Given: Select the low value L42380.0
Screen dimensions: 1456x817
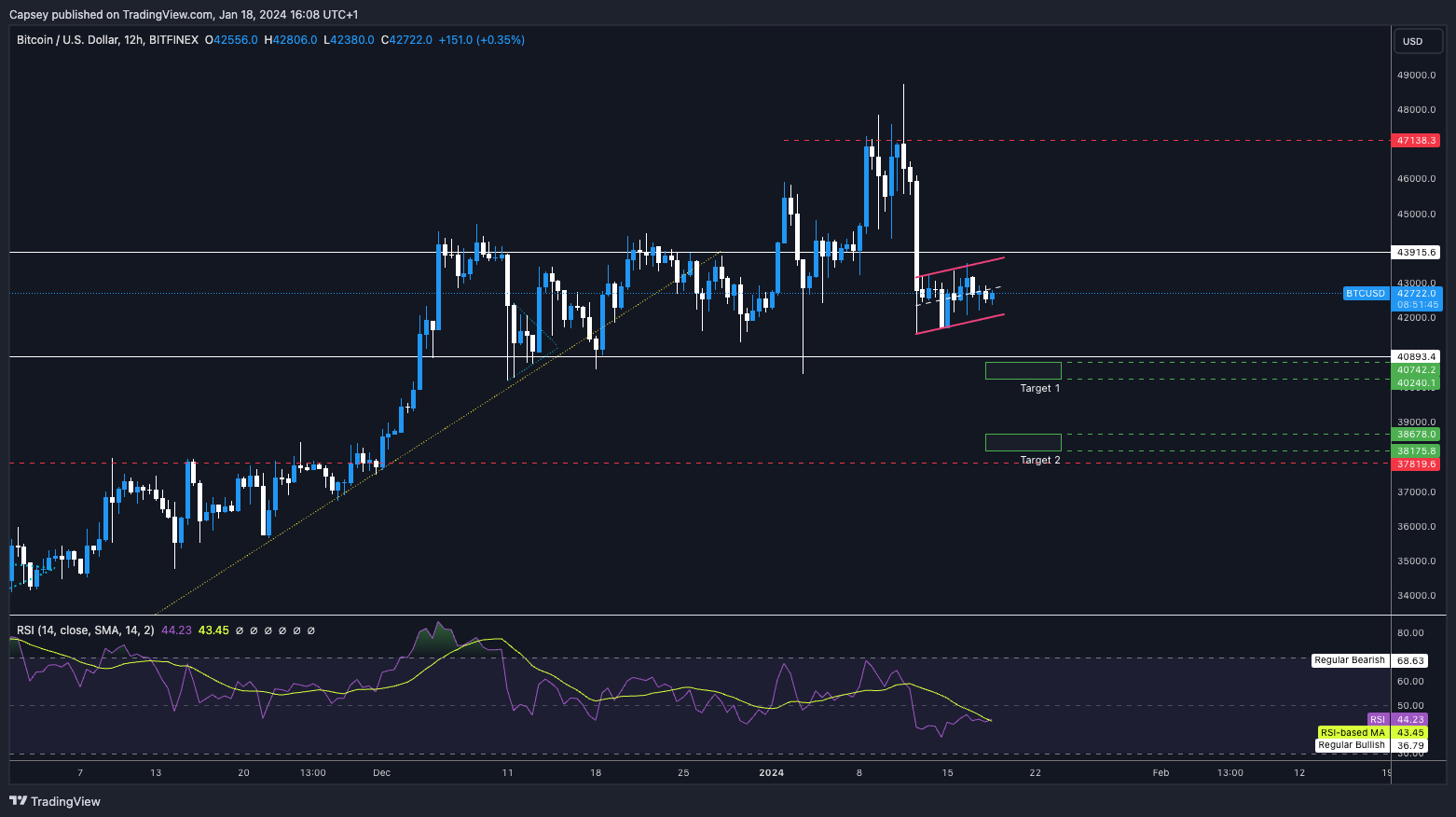Looking at the screenshot, I should pos(349,40).
